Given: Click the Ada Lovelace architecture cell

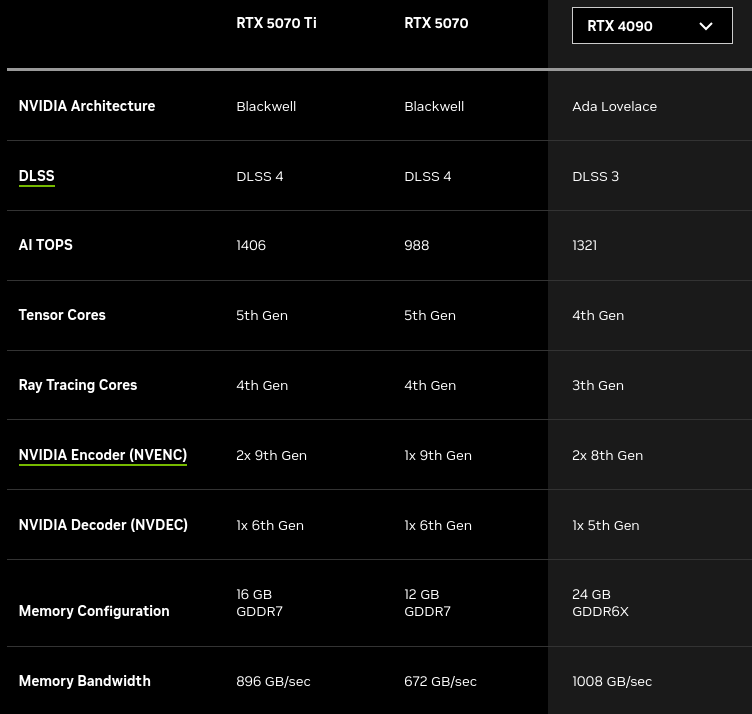Looking at the screenshot, I should click(x=614, y=106).
